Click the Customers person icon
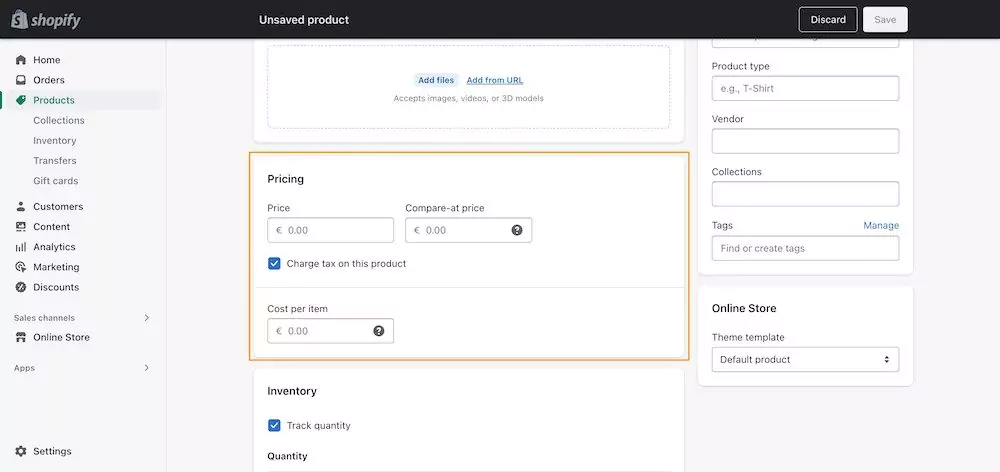1000x472 pixels. [21, 207]
